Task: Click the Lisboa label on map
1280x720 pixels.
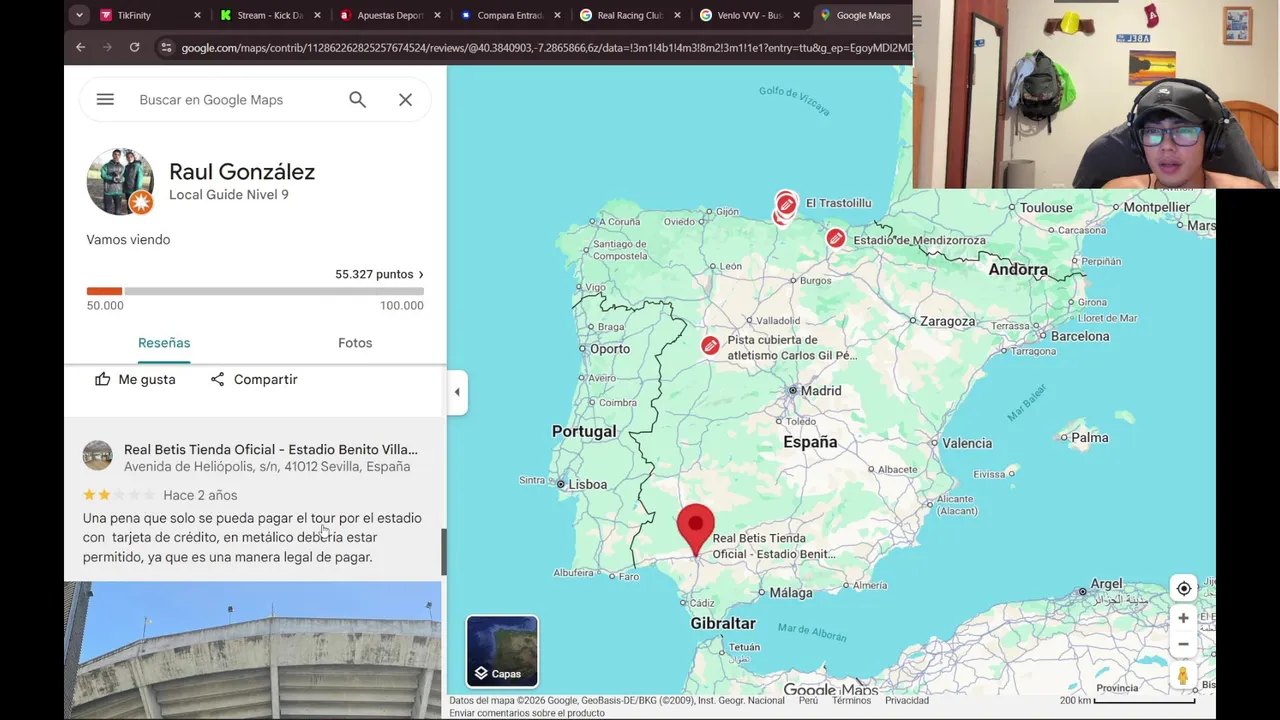Action: click(x=588, y=484)
